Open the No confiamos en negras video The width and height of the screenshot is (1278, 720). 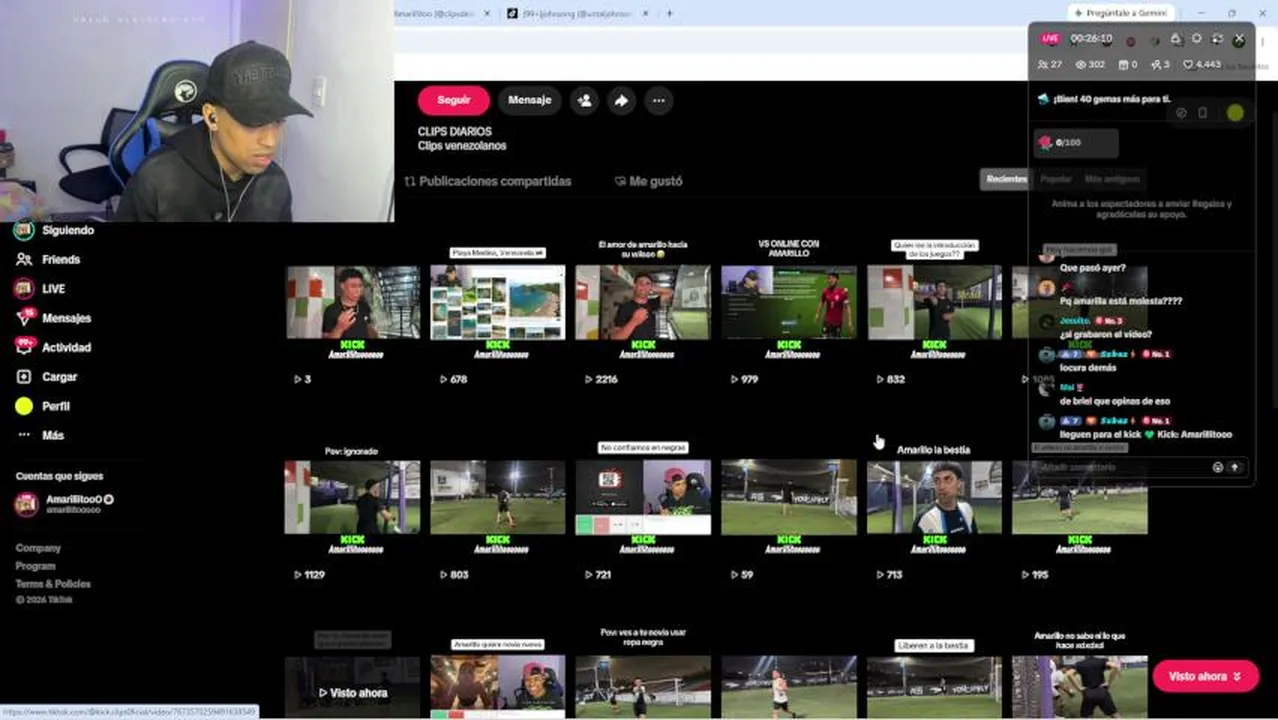pyautogui.click(x=643, y=497)
